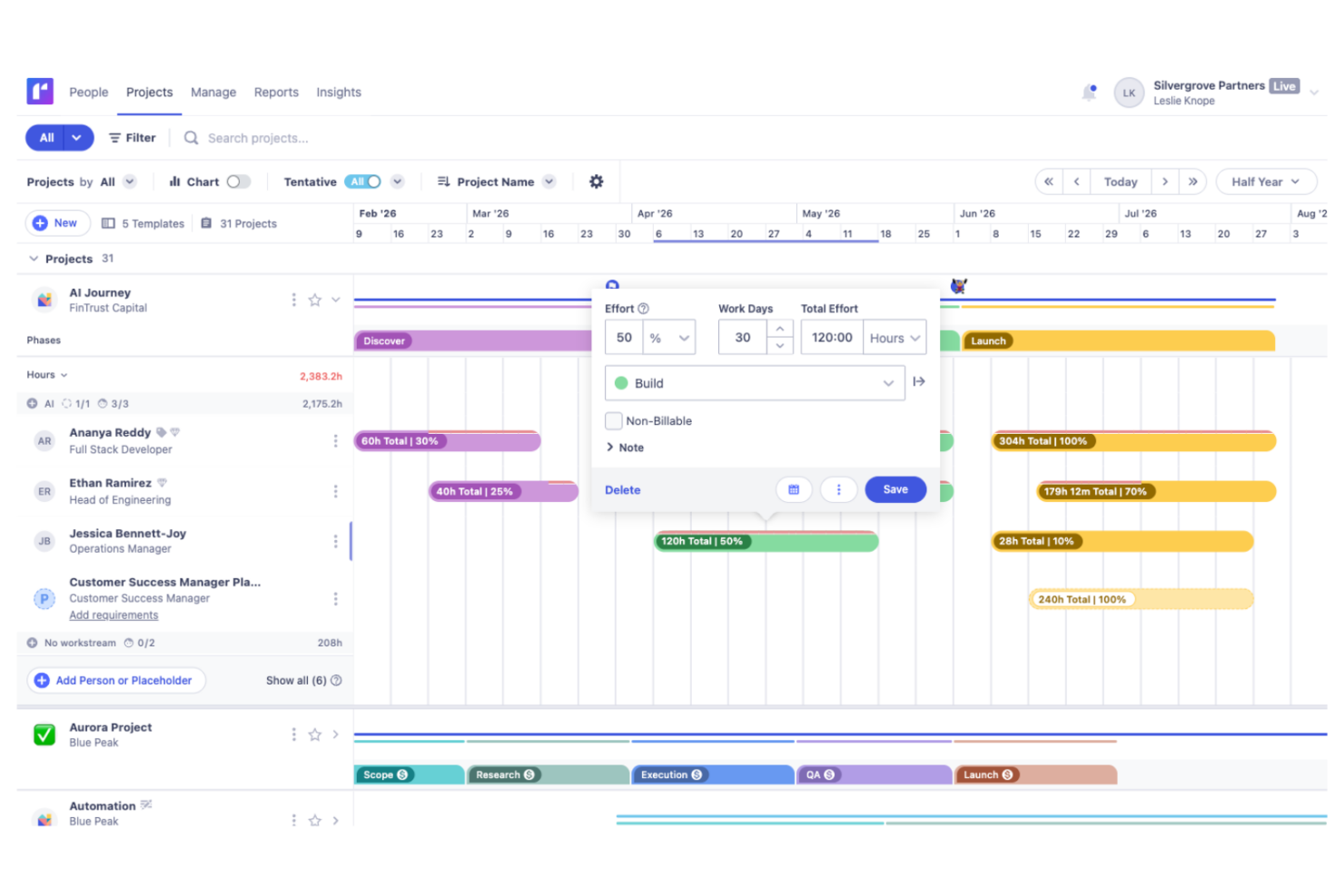Click the notification bell icon
The height and width of the screenshot is (896, 1344).
(1089, 93)
